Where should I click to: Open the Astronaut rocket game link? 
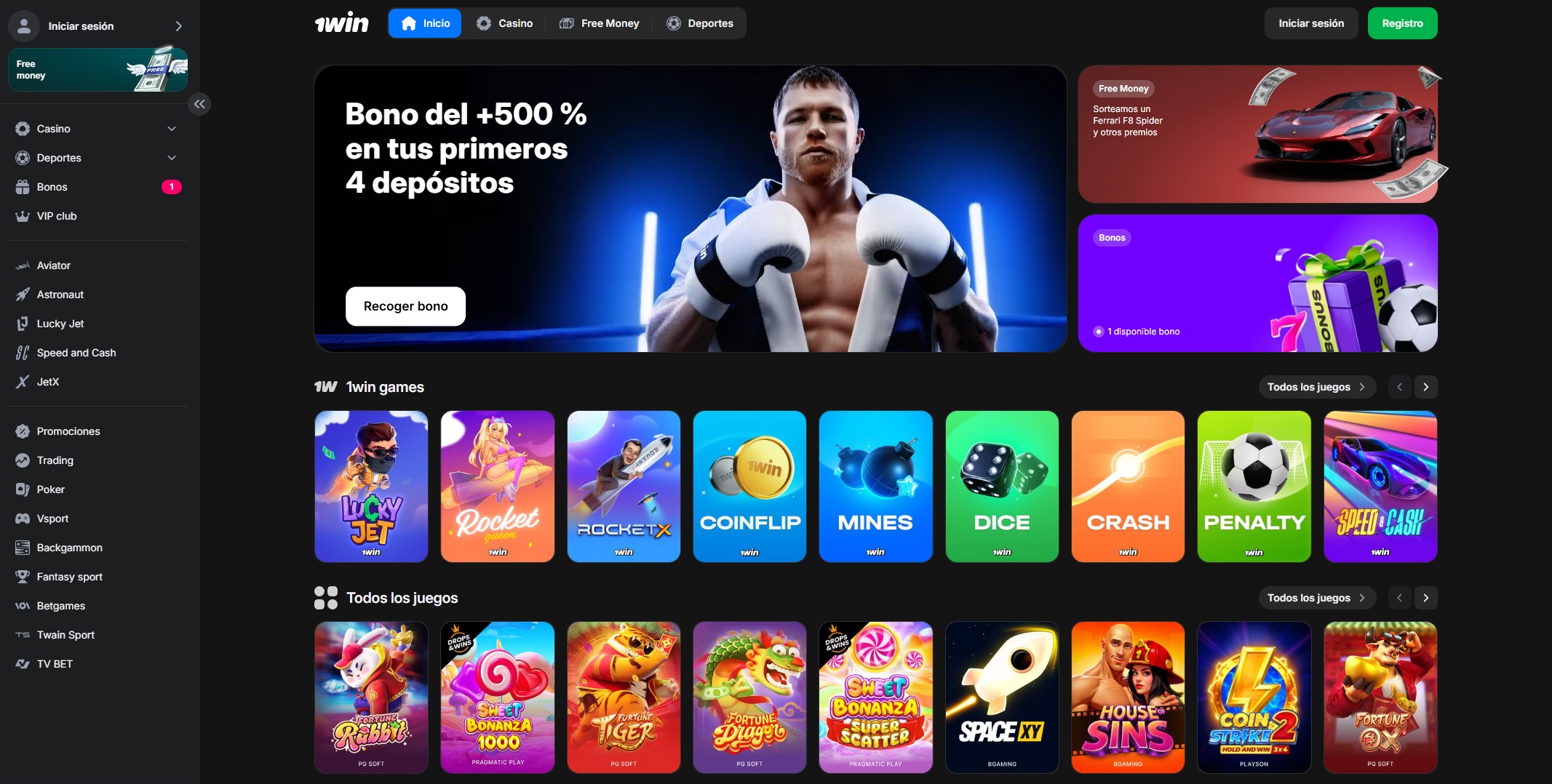98,295
